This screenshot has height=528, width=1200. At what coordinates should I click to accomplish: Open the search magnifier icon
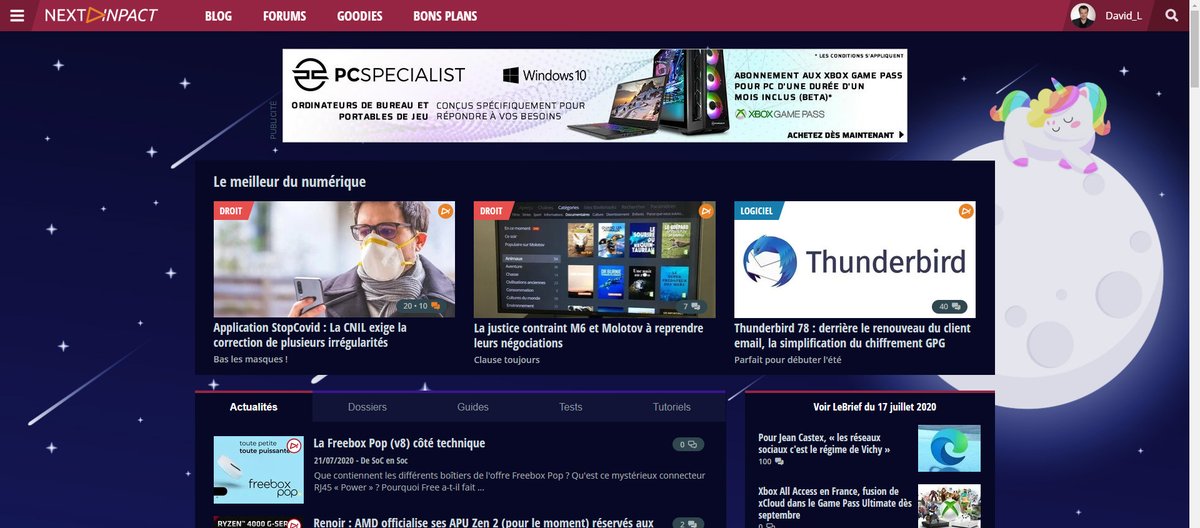[1172, 16]
